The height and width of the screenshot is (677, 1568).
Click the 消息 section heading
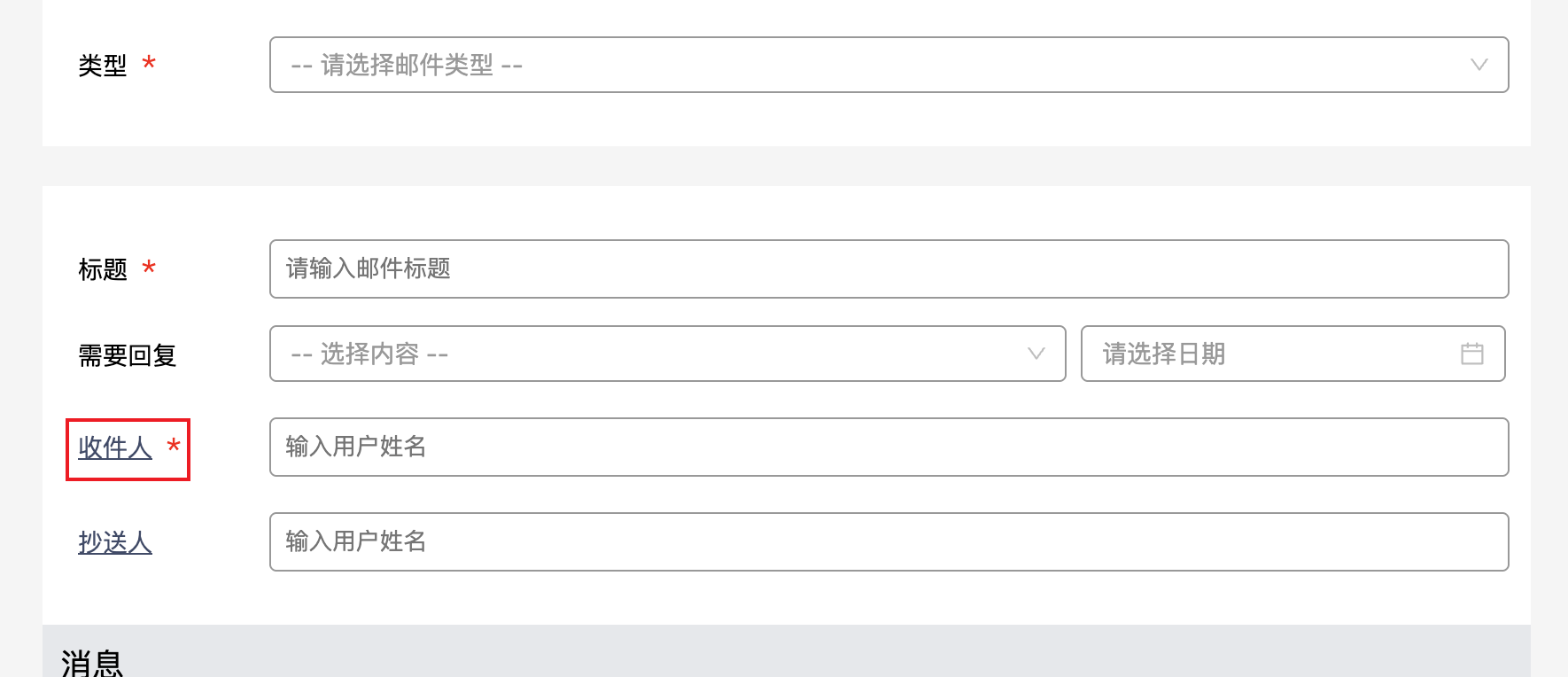tap(92, 661)
